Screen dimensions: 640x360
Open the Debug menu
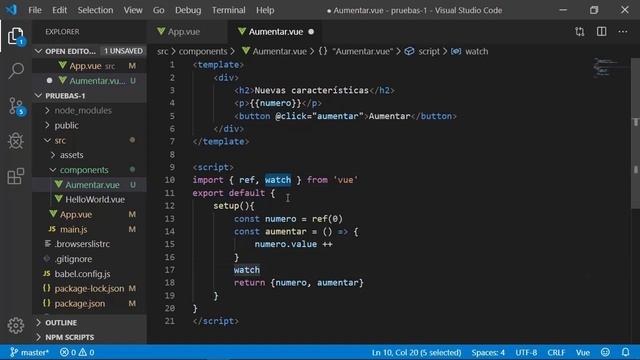click(x=188, y=10)
